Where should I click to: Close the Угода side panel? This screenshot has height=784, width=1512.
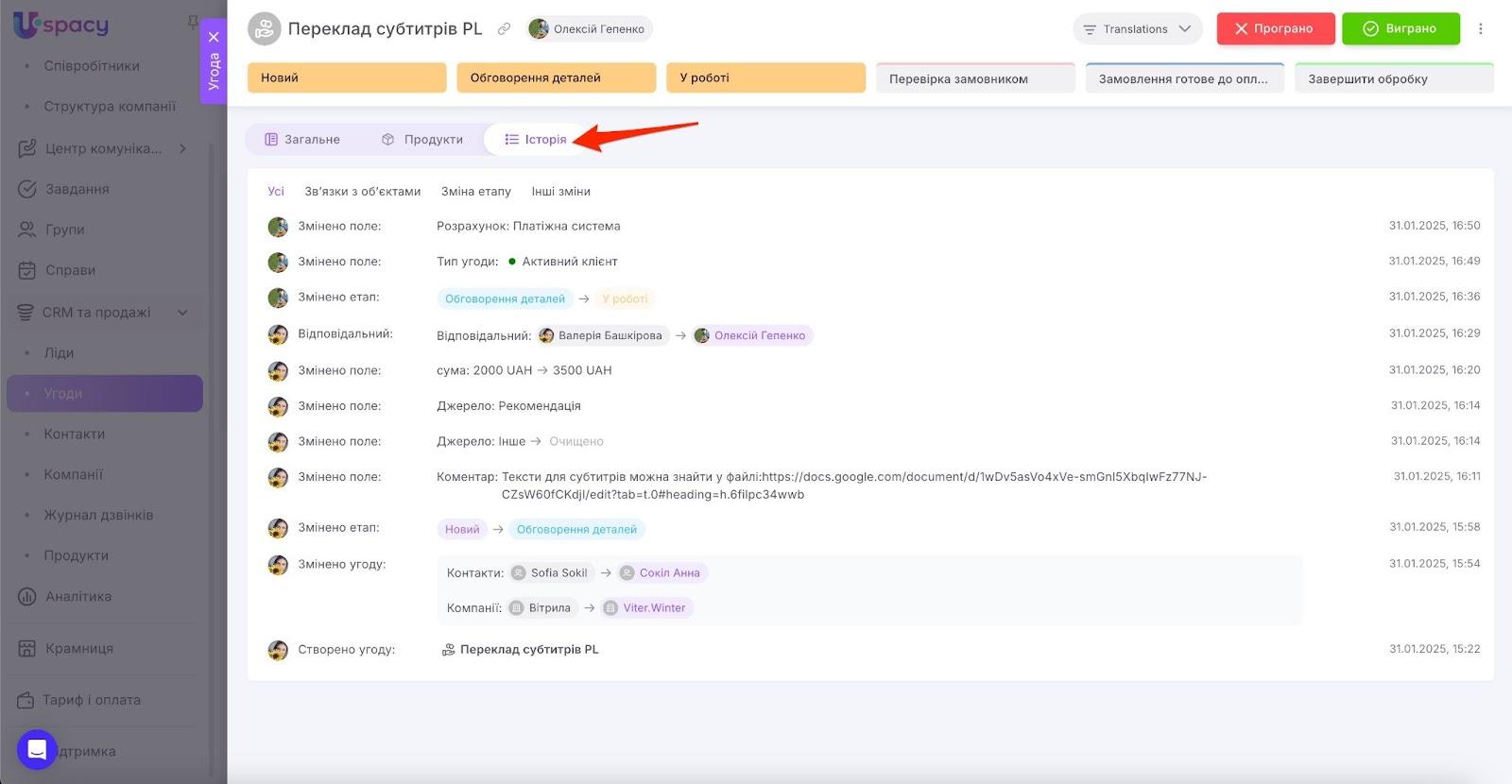click(x=214, y=37)
